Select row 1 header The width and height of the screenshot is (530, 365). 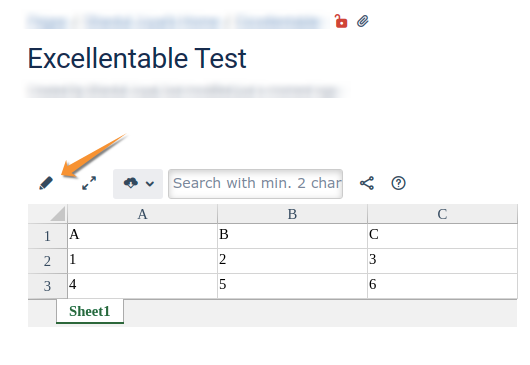[x=47, y=236]
